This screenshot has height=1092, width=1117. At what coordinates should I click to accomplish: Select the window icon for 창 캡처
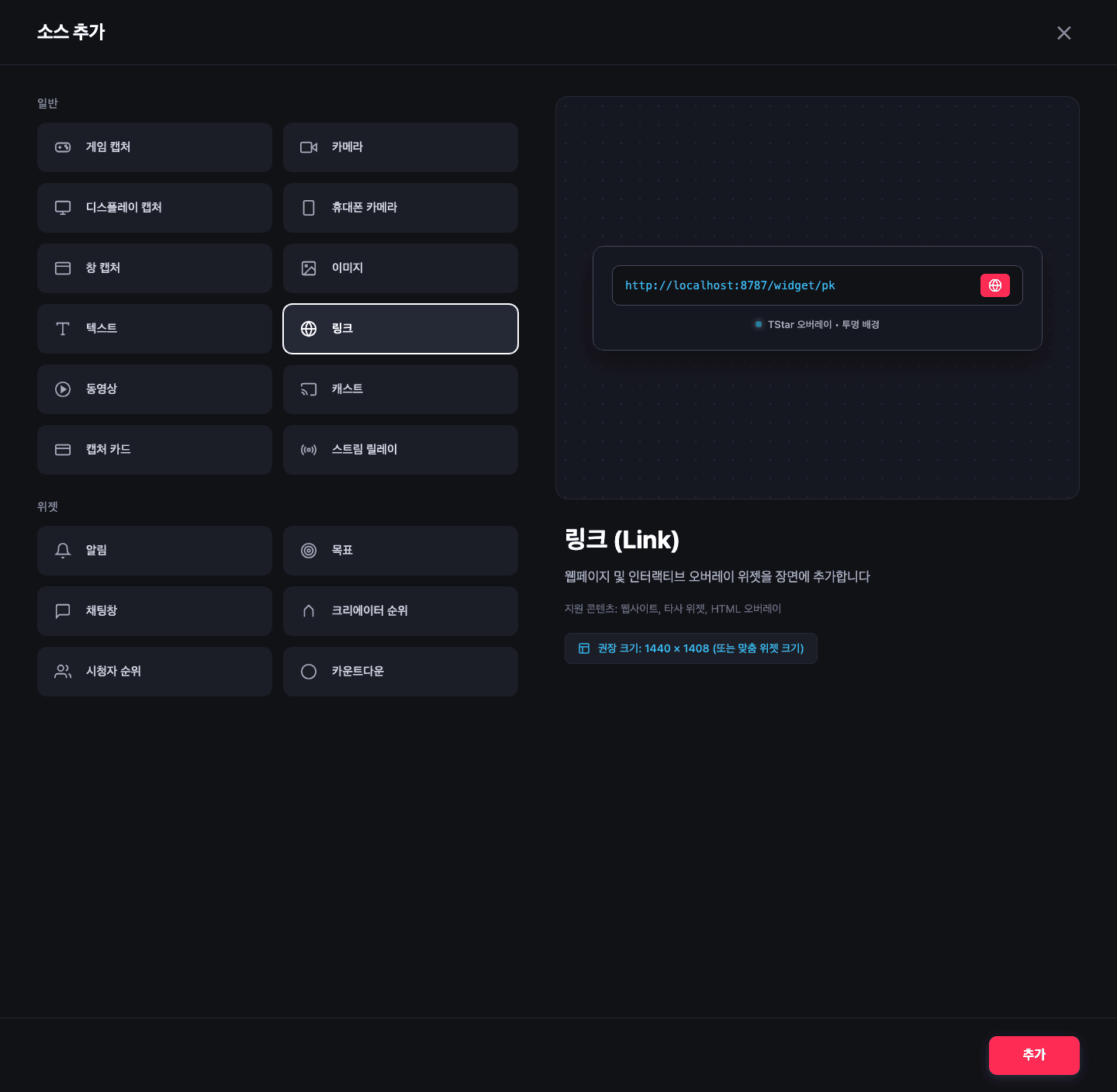coord(63,268)
